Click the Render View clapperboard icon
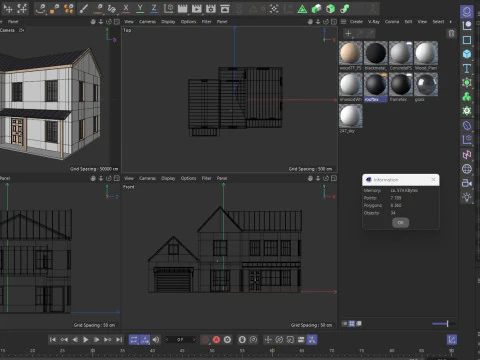Viewport: 480px width, 360px height. click(182, 8)
